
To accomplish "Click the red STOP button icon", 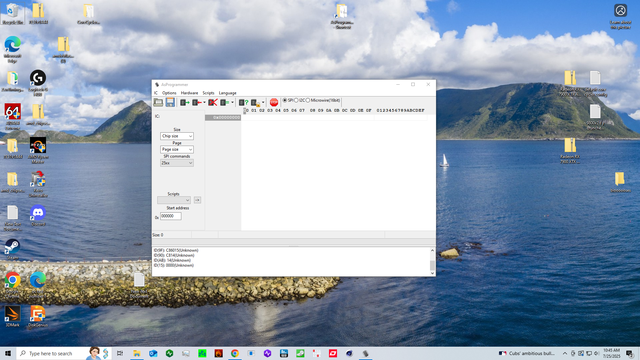I will pos(274,102).
